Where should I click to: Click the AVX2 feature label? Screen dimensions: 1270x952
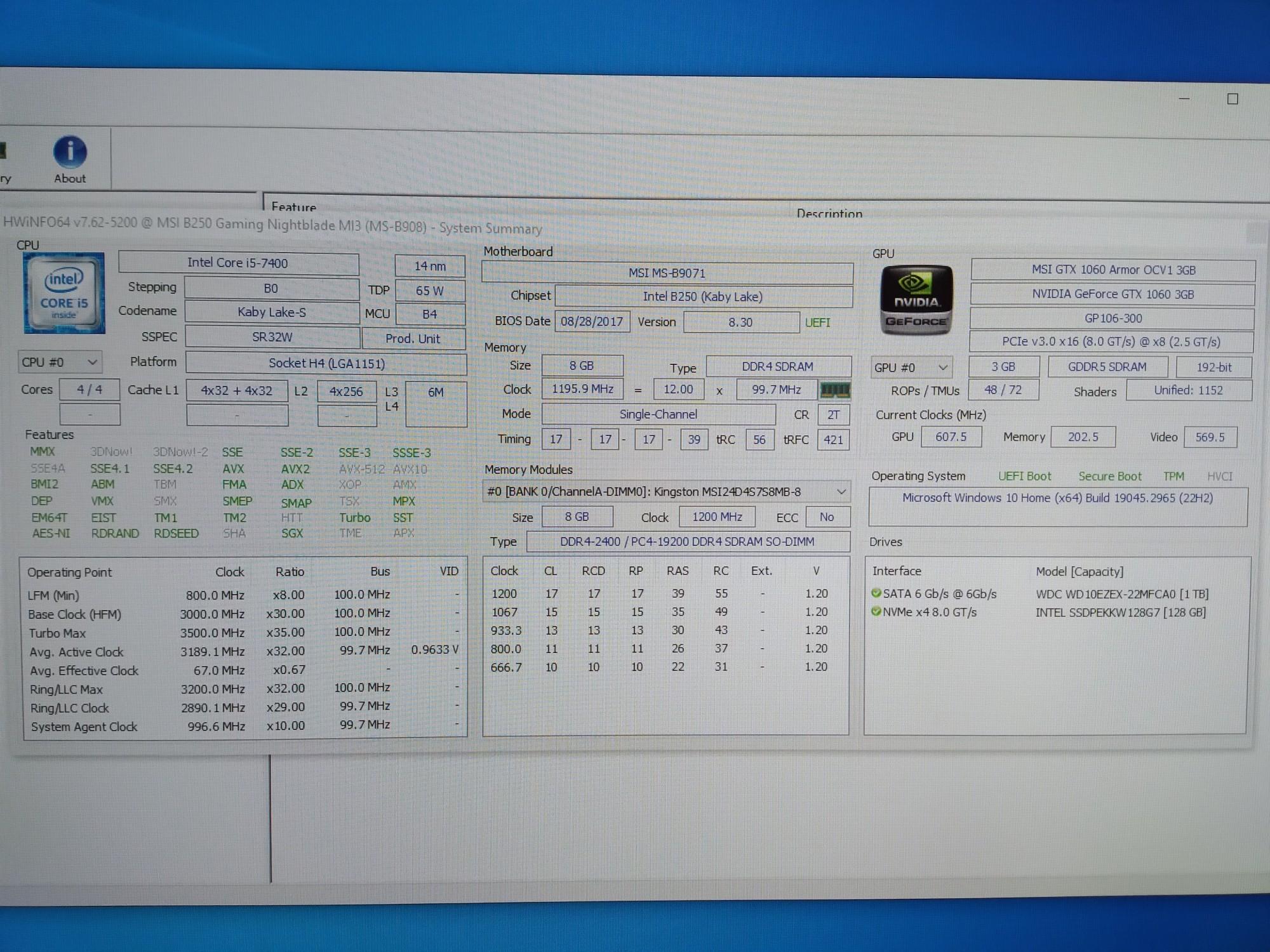point(295,469)
